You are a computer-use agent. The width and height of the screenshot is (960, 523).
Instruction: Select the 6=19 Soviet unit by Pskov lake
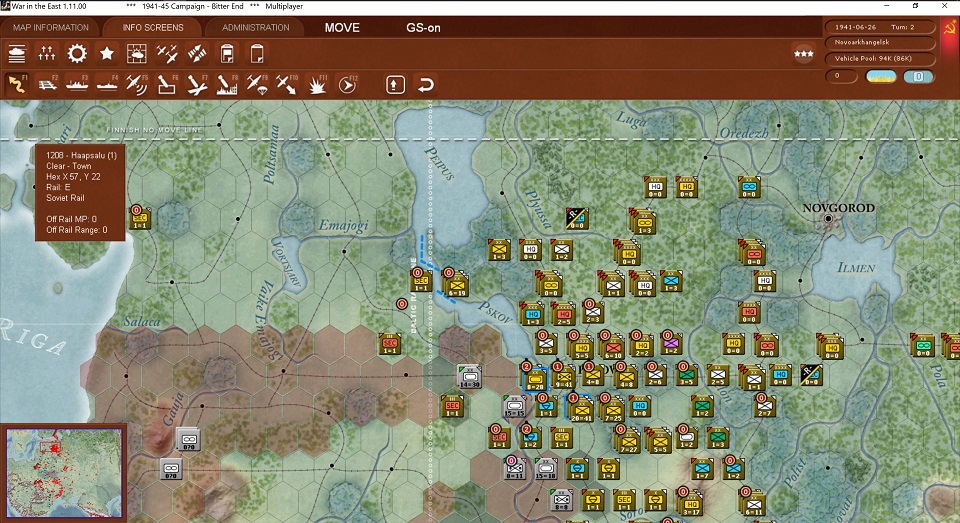click(456, 285)
